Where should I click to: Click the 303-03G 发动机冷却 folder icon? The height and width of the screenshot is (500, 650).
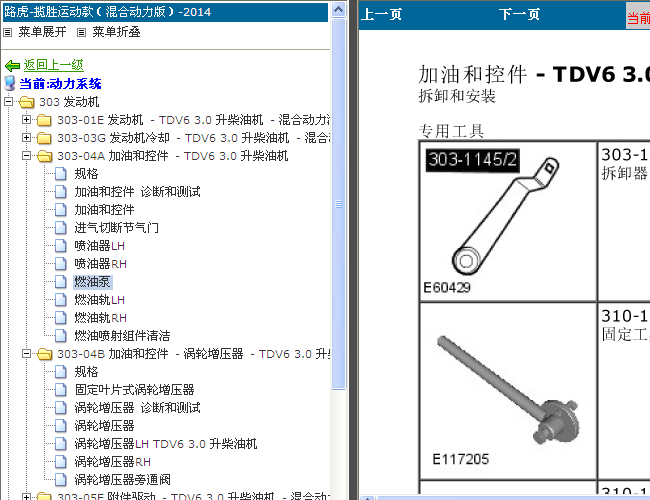[44, 138]
